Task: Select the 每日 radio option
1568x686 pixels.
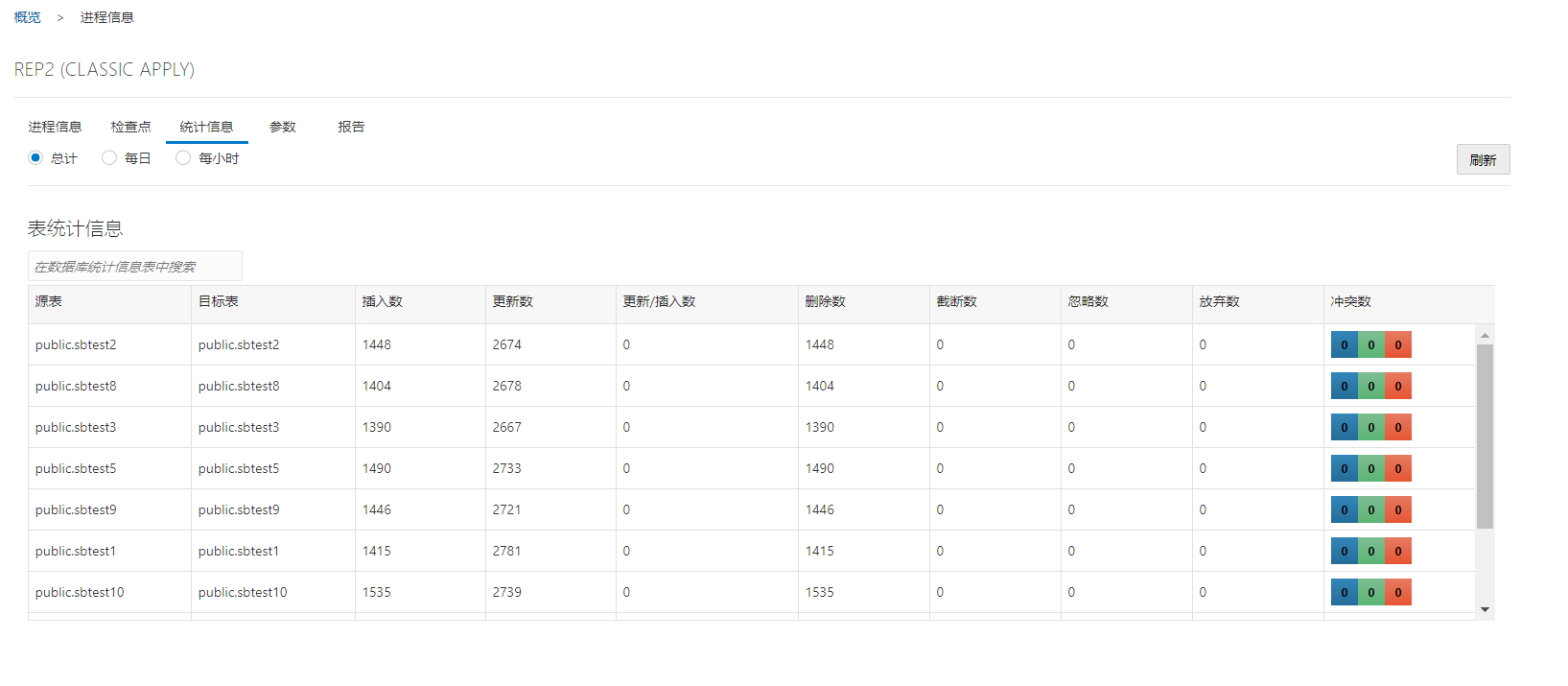Action: tap(109, 158)
